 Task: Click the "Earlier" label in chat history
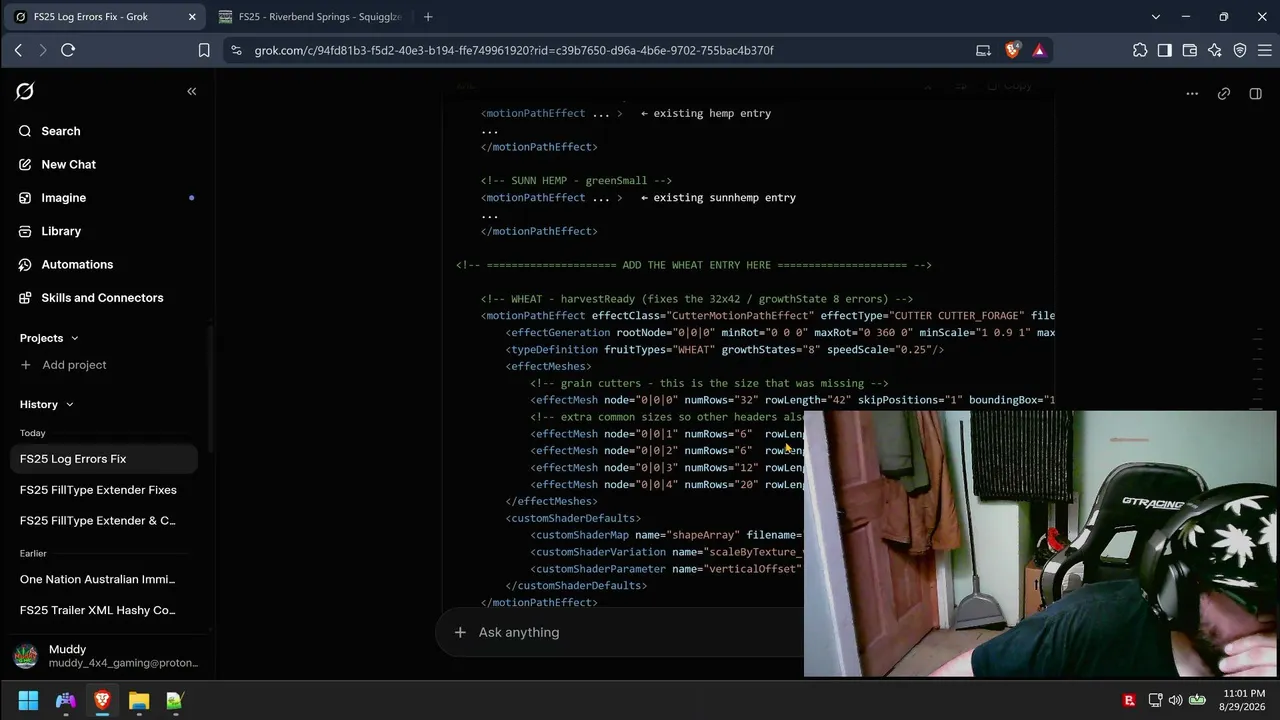point(33,553)
